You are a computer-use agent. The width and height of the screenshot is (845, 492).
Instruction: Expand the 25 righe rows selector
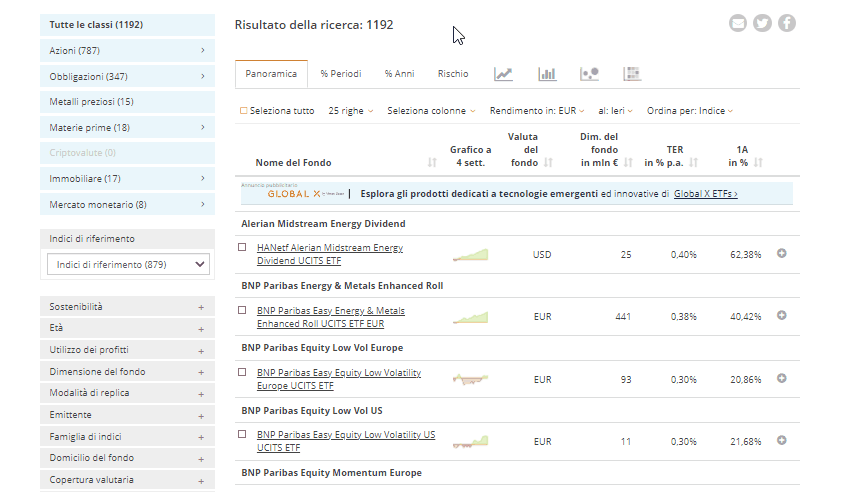coord(350,111)
